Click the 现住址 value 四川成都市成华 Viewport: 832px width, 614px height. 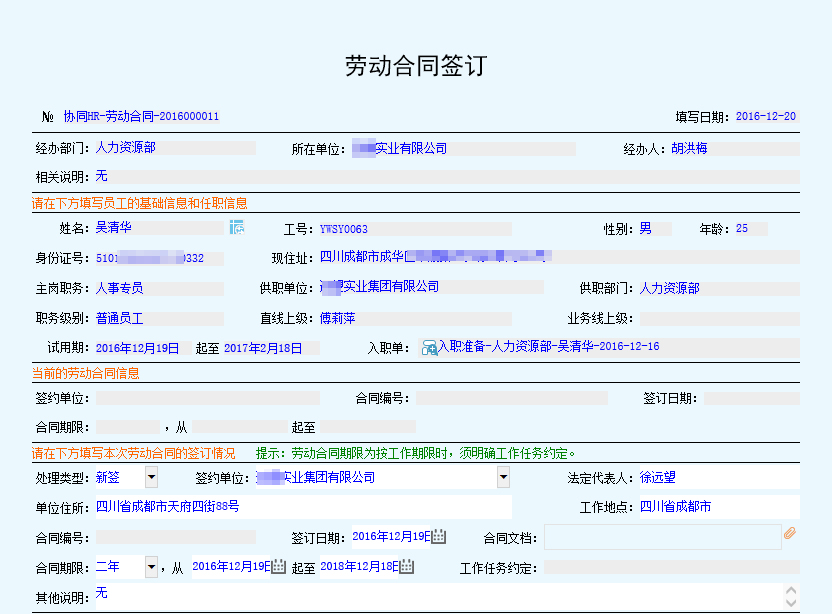coord(362,257)
